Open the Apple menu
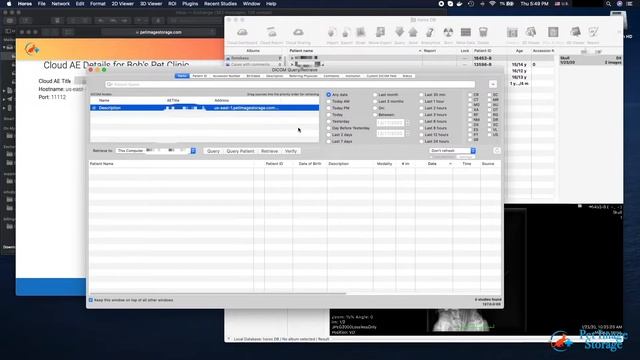Viewport: 640px width, 360px height. [9, 4]
